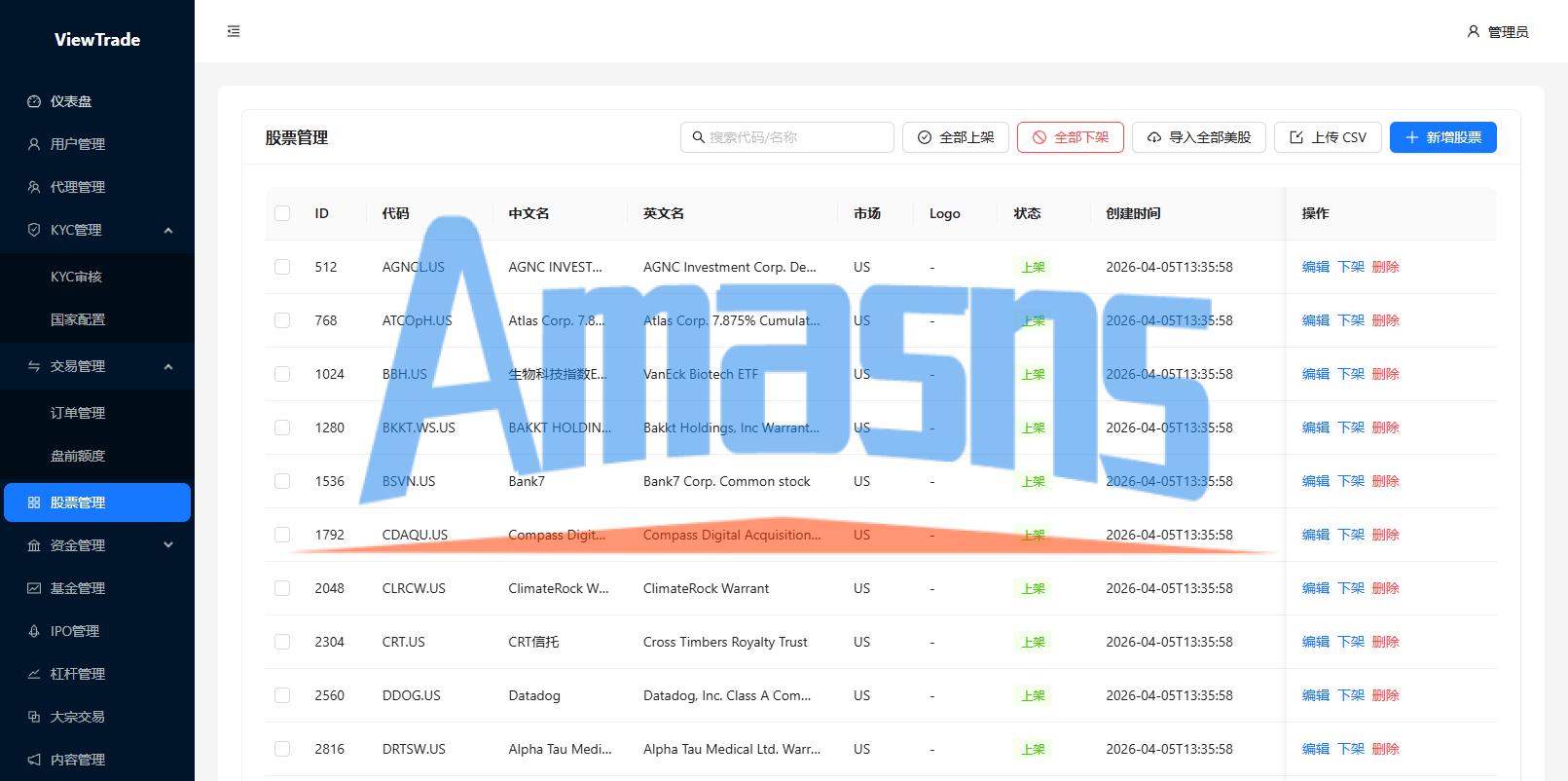
Task: Open the 国家配置 menu item
Action: (97, 319)
